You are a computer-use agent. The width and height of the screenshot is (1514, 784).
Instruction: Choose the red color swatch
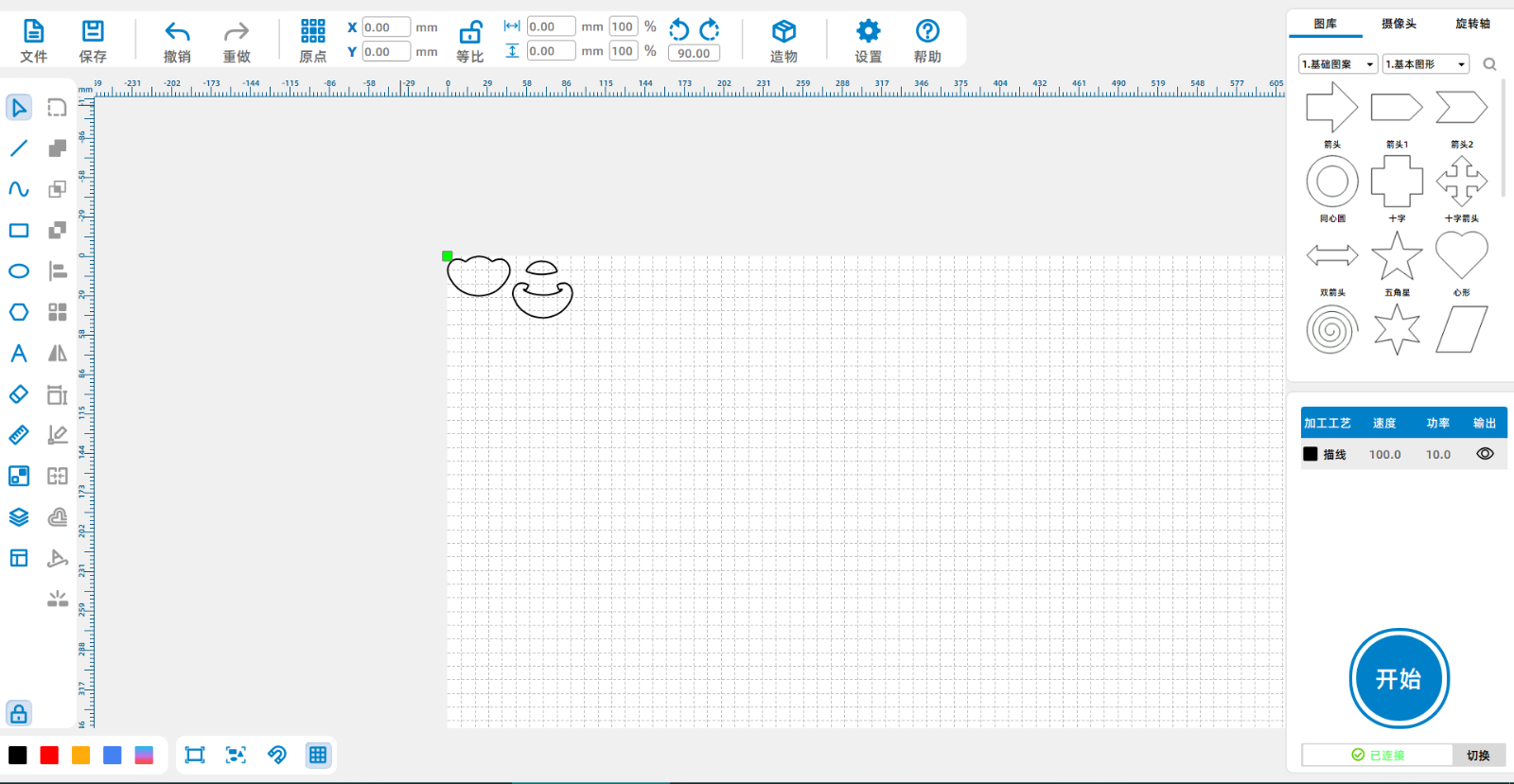click(x=49, y=755)
